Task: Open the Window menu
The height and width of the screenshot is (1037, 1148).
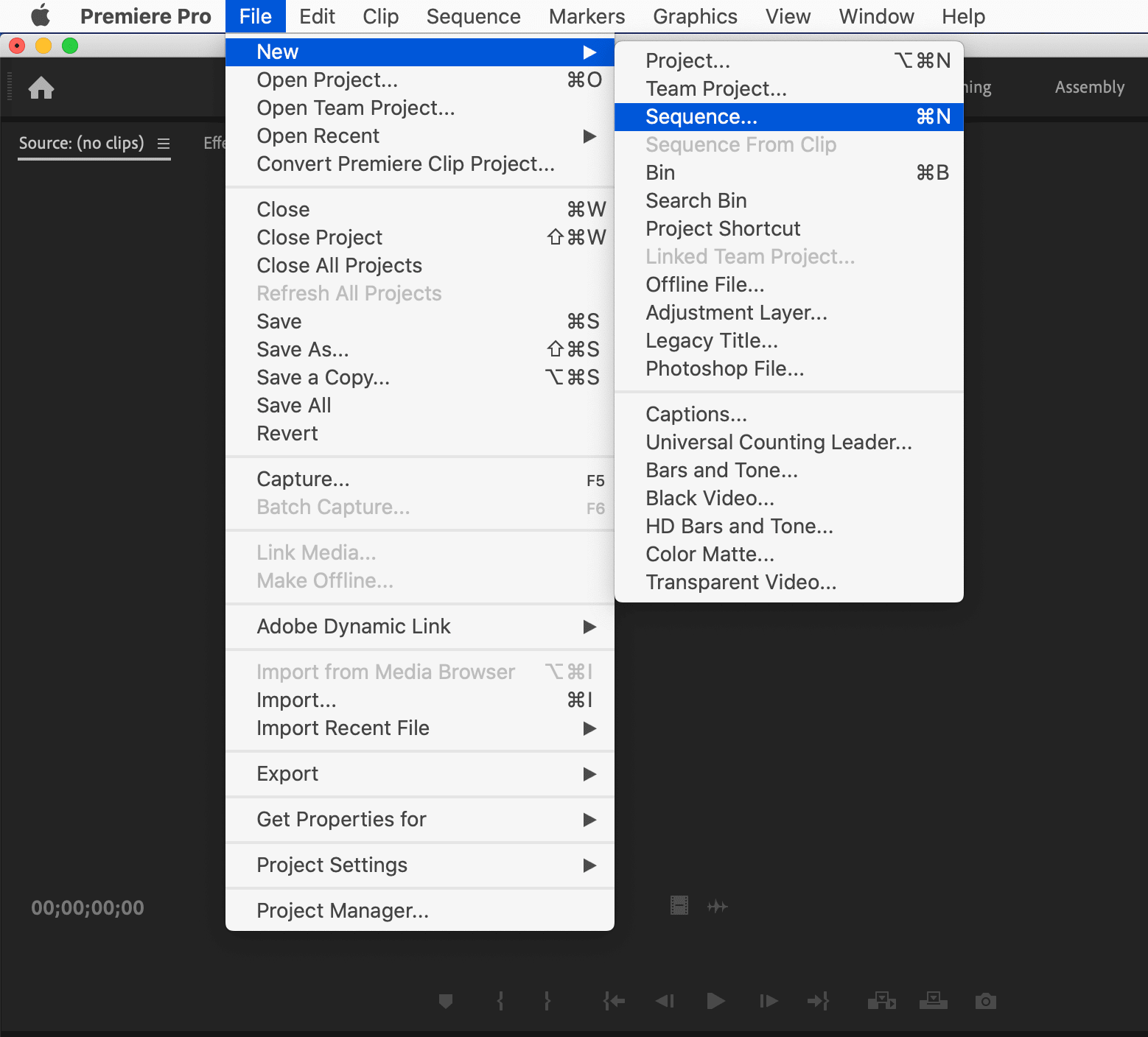Action: pyautogui.click(x=877, y=16)
